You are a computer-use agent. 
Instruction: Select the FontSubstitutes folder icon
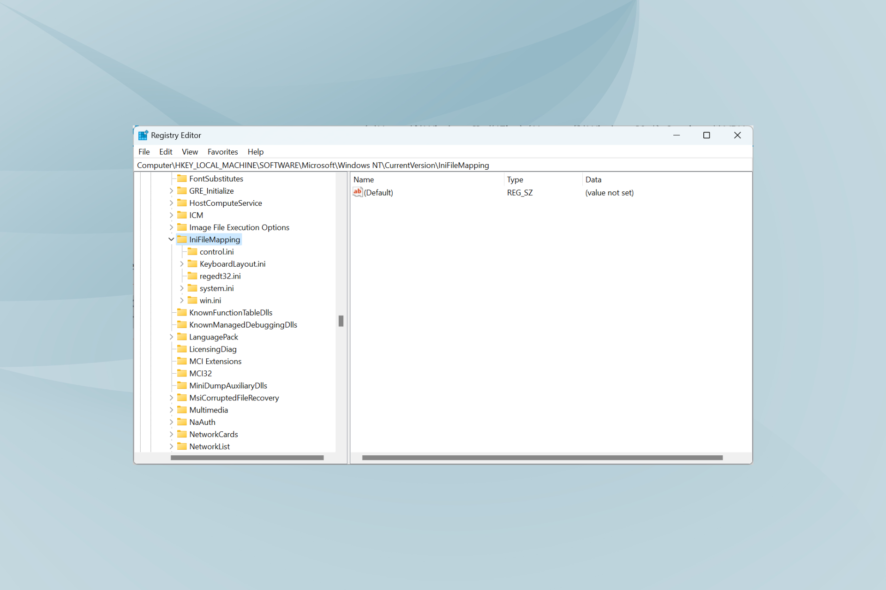tap(182, 179)
